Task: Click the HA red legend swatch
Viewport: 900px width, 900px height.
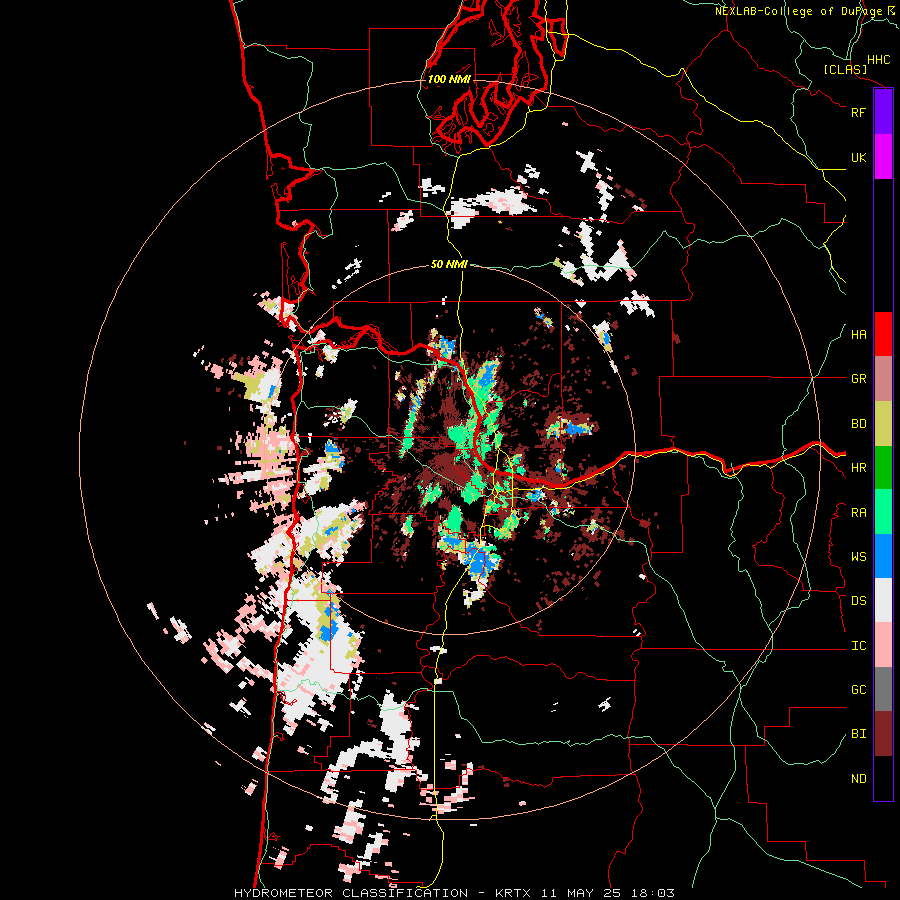Action: (x=883, y=334)
